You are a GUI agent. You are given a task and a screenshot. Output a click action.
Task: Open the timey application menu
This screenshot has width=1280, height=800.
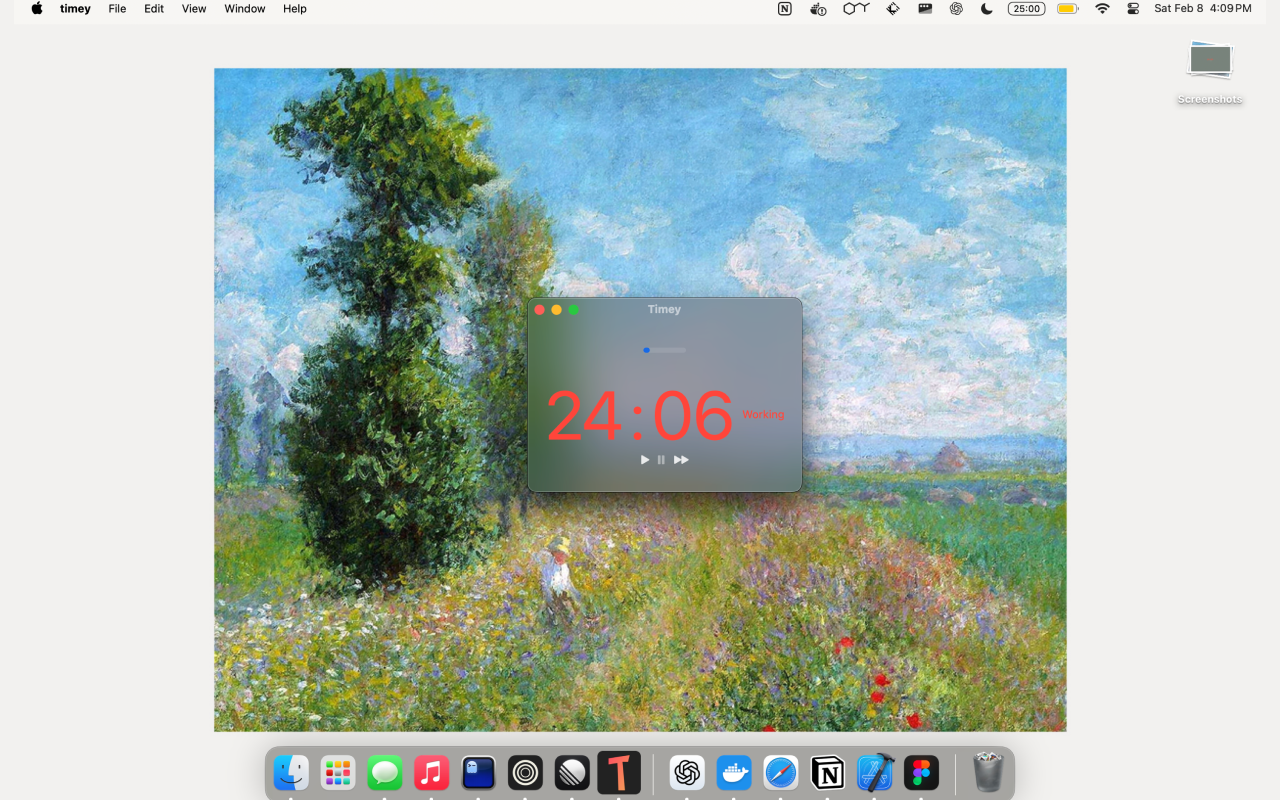(x=75, y=9)
